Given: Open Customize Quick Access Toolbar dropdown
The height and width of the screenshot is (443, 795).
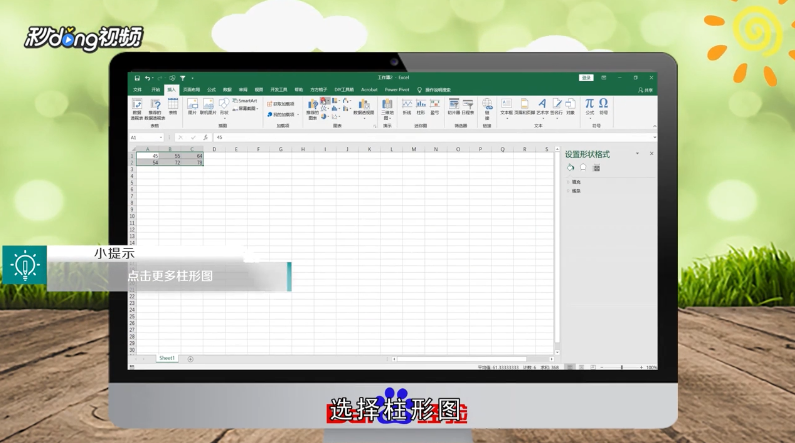Looking at the screenshot, I should coord(193,79).
